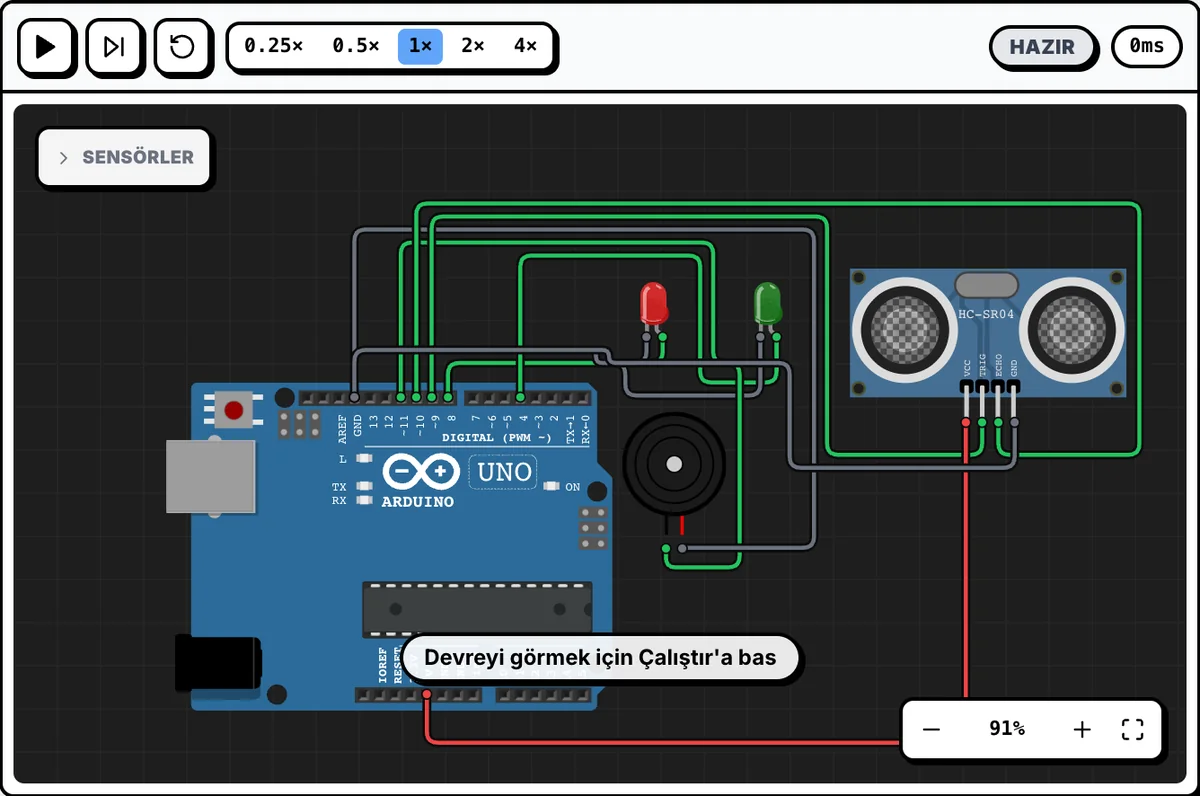Set speed to 2×

coord(472,46)
